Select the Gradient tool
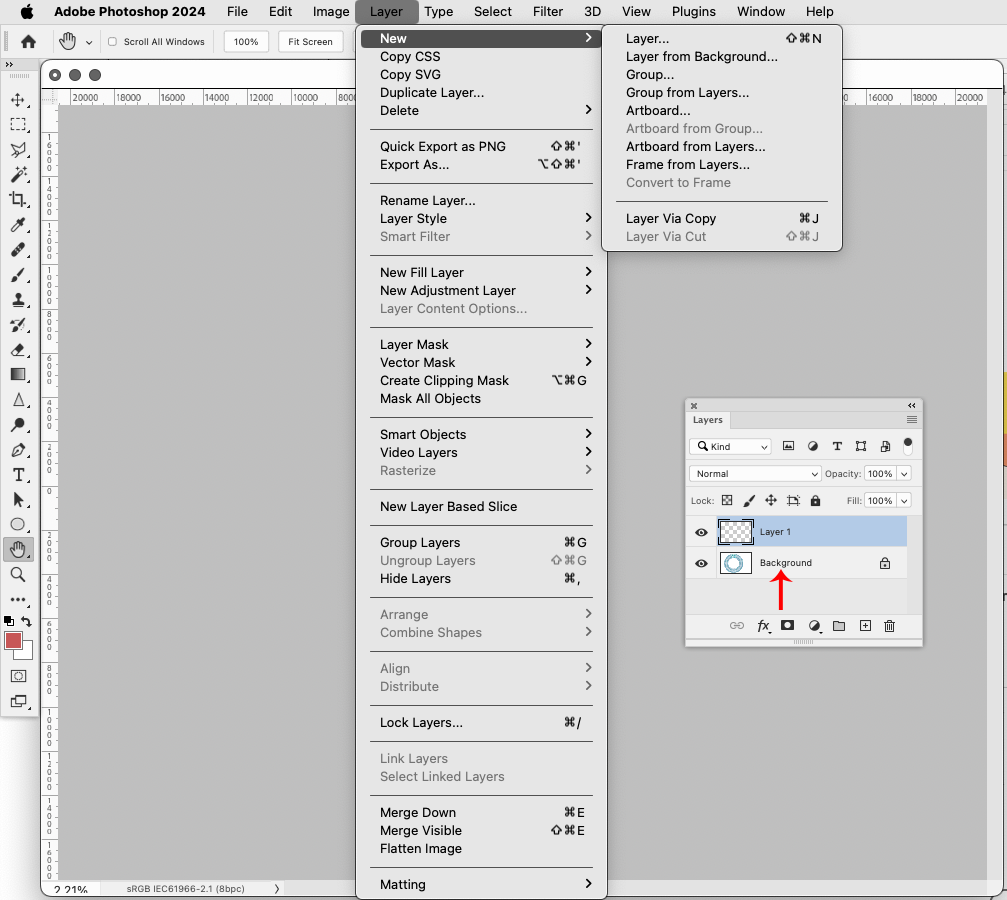1007x900 pixels. [x=17, y=375]
